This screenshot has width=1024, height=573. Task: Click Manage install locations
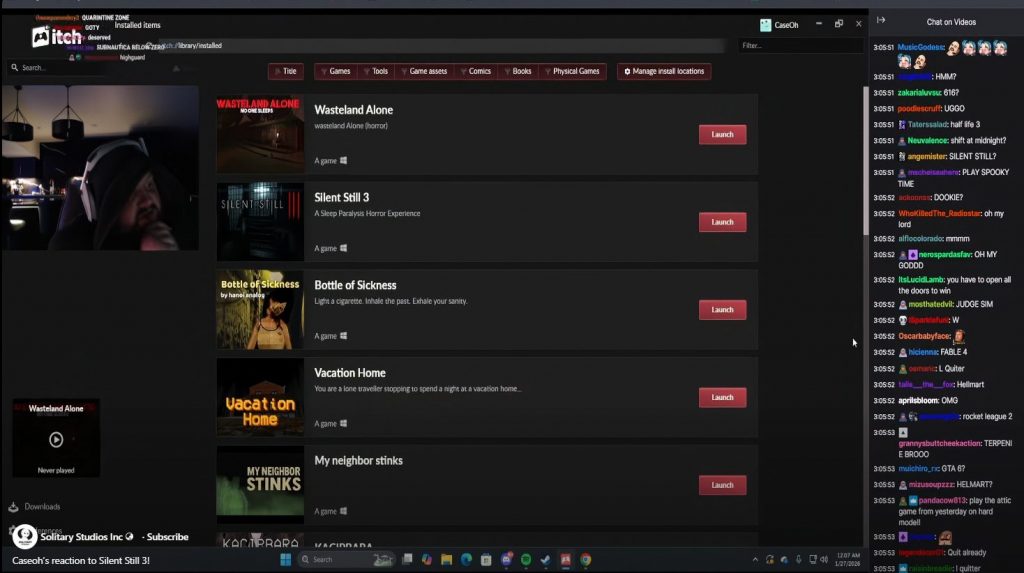(x=664, y=71)
